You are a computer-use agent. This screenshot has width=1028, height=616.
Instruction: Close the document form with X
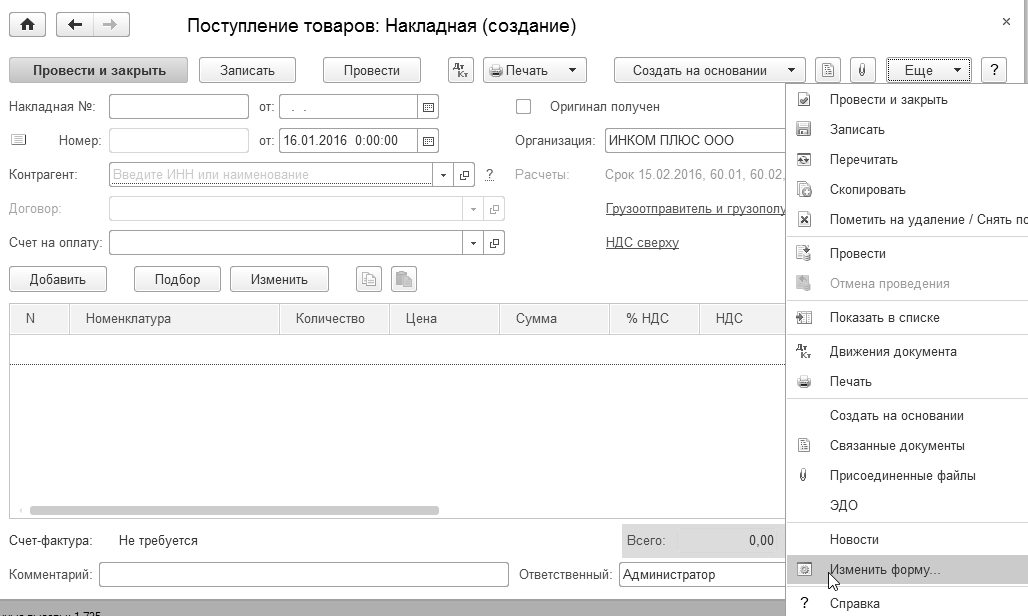click(x=1006, y=22)
